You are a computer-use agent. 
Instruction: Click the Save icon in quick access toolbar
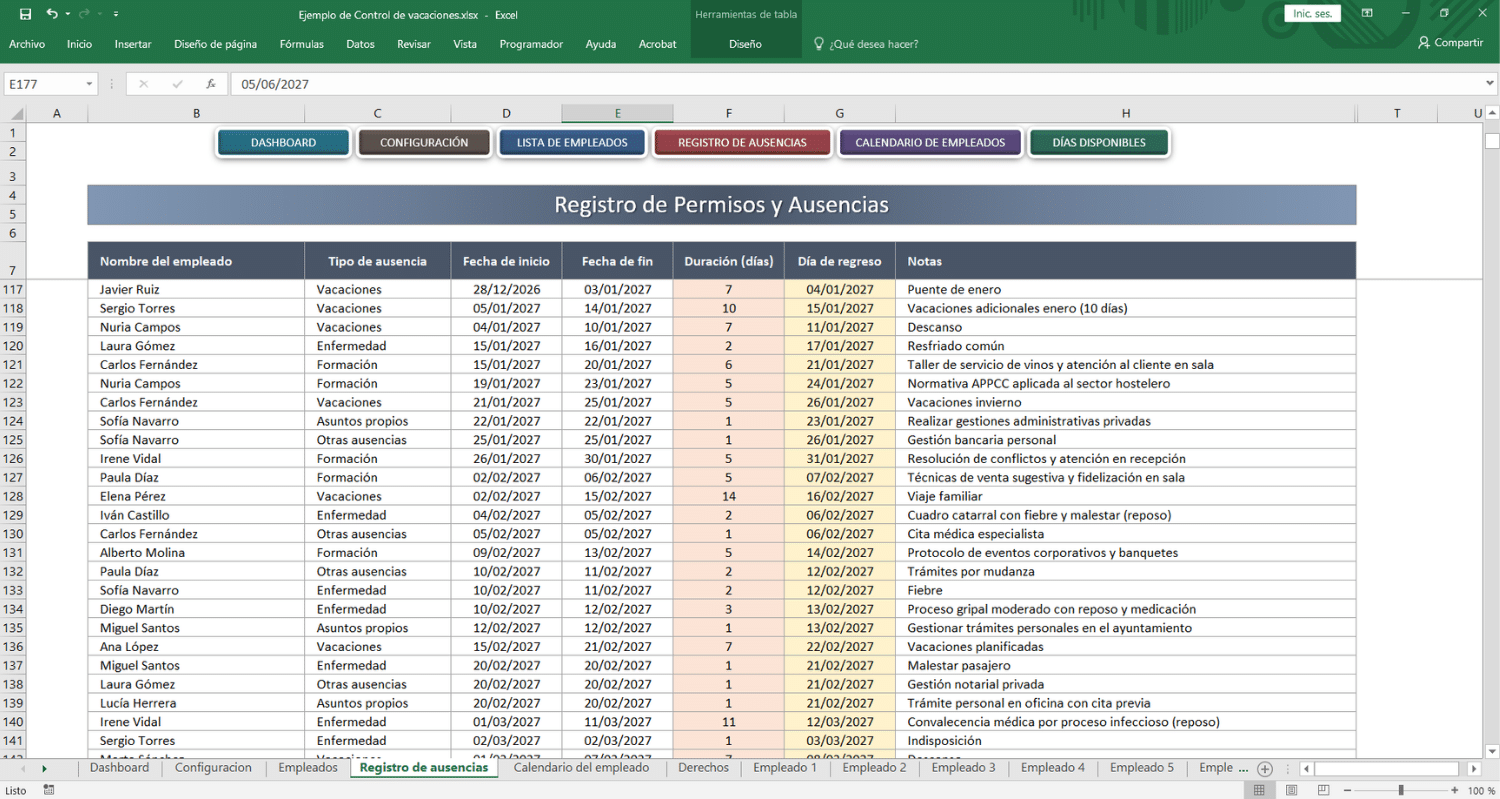[25, 14]
